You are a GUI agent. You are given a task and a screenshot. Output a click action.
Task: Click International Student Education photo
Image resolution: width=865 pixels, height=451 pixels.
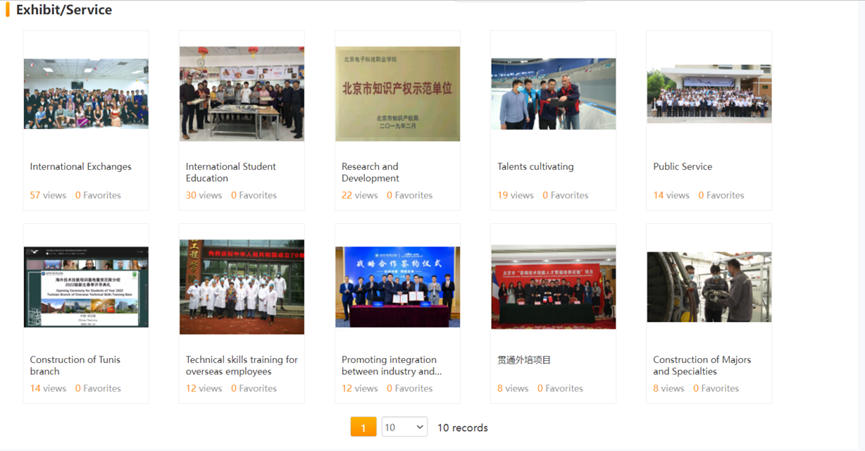point(241,94)
